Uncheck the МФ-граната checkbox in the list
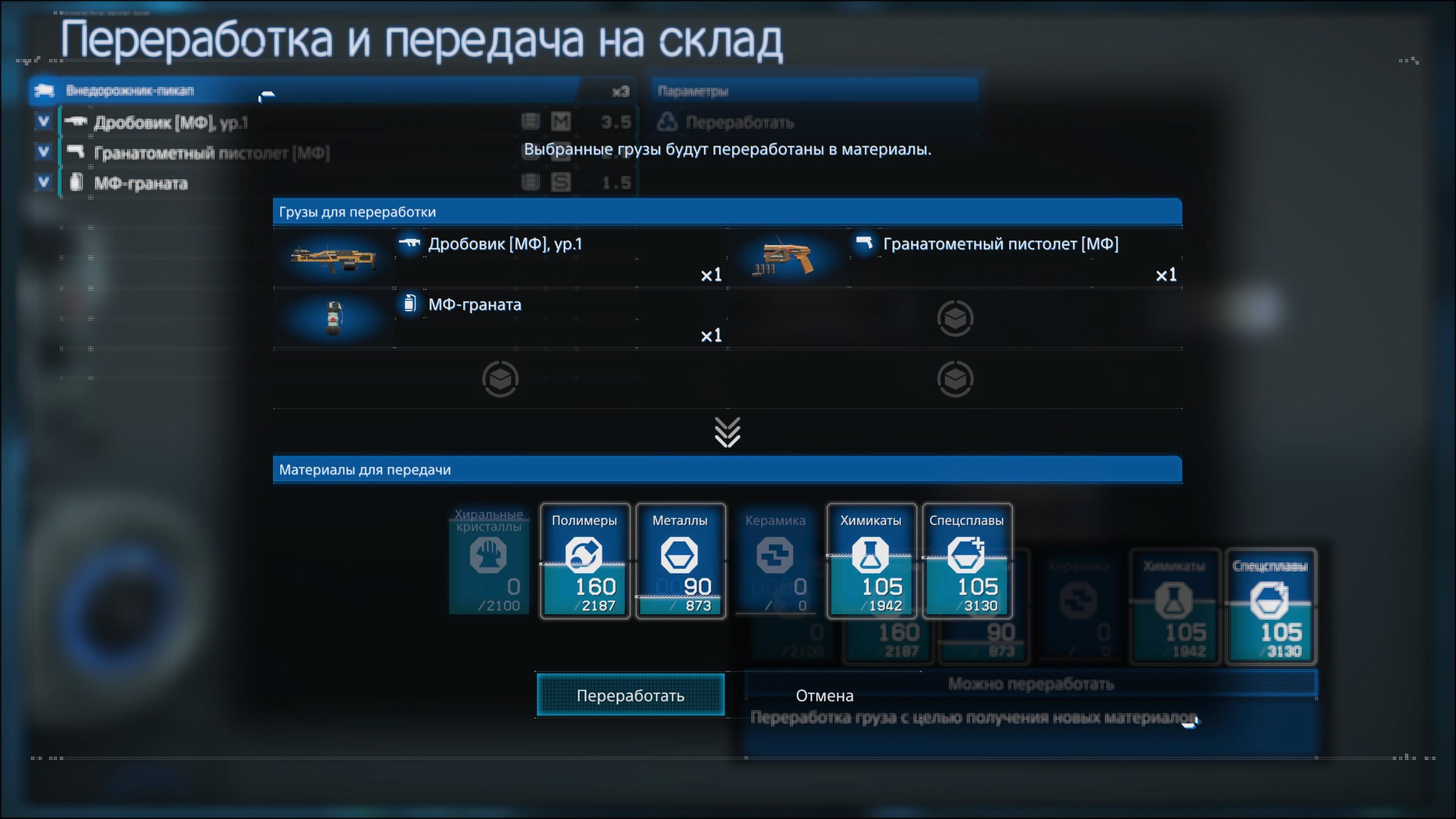 point(44,182)
